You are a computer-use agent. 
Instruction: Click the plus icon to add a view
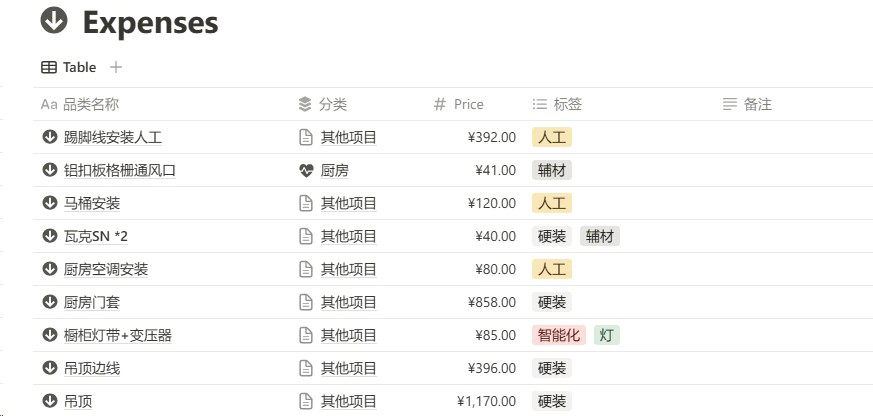116,67
